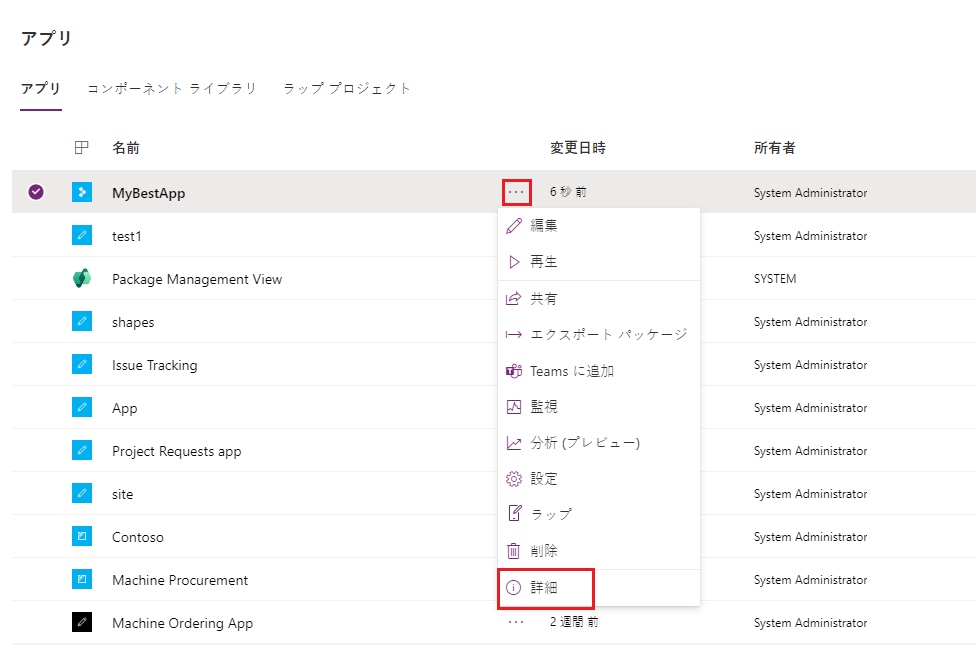Open the MyBestApp app name
Image resolution: width=976 pixels, height=645 pixels.
tap(149, 193)
